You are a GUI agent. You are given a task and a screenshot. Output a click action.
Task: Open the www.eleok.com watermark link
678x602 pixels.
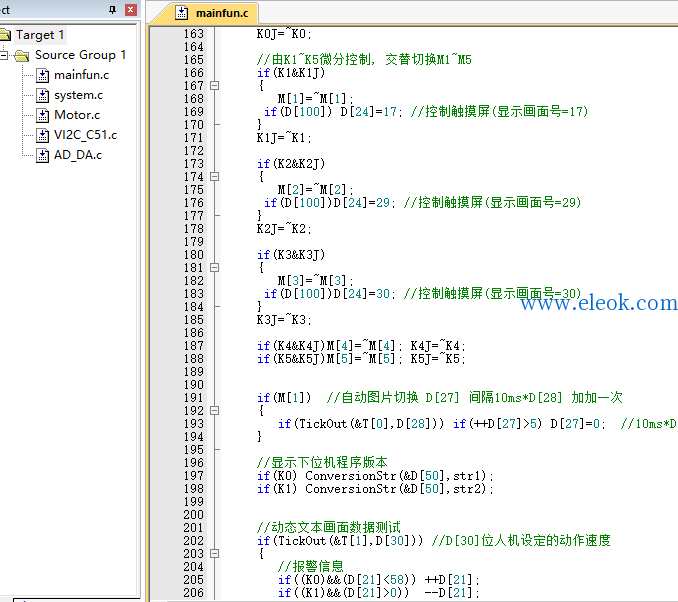599,302
